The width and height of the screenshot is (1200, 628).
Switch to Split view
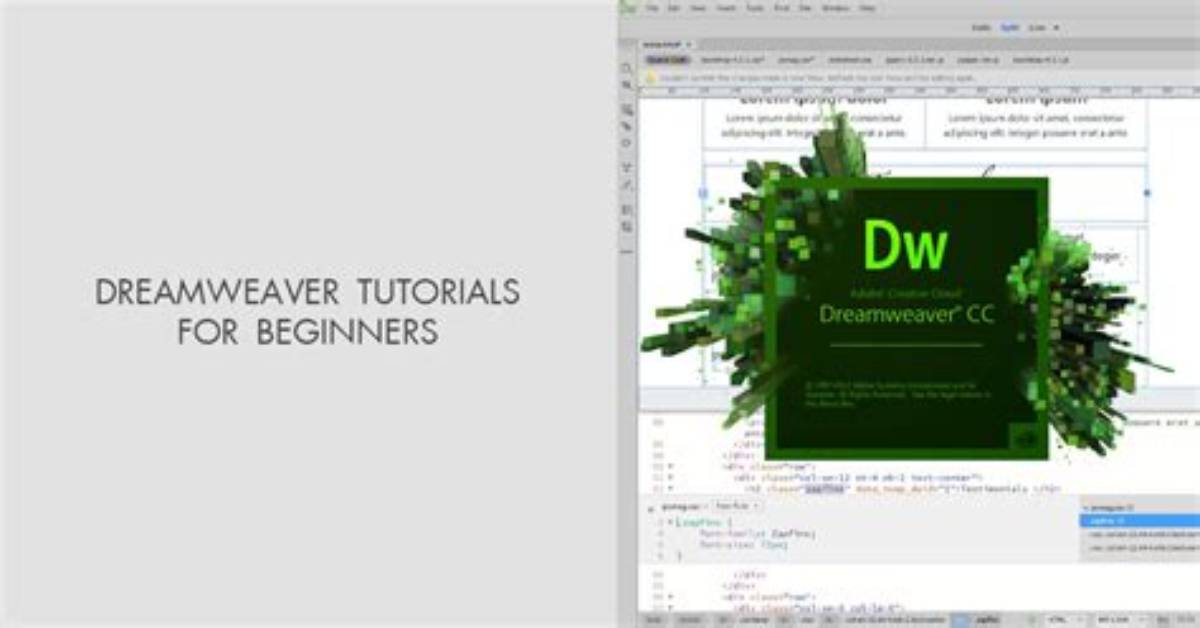[x=1010, y=27]
